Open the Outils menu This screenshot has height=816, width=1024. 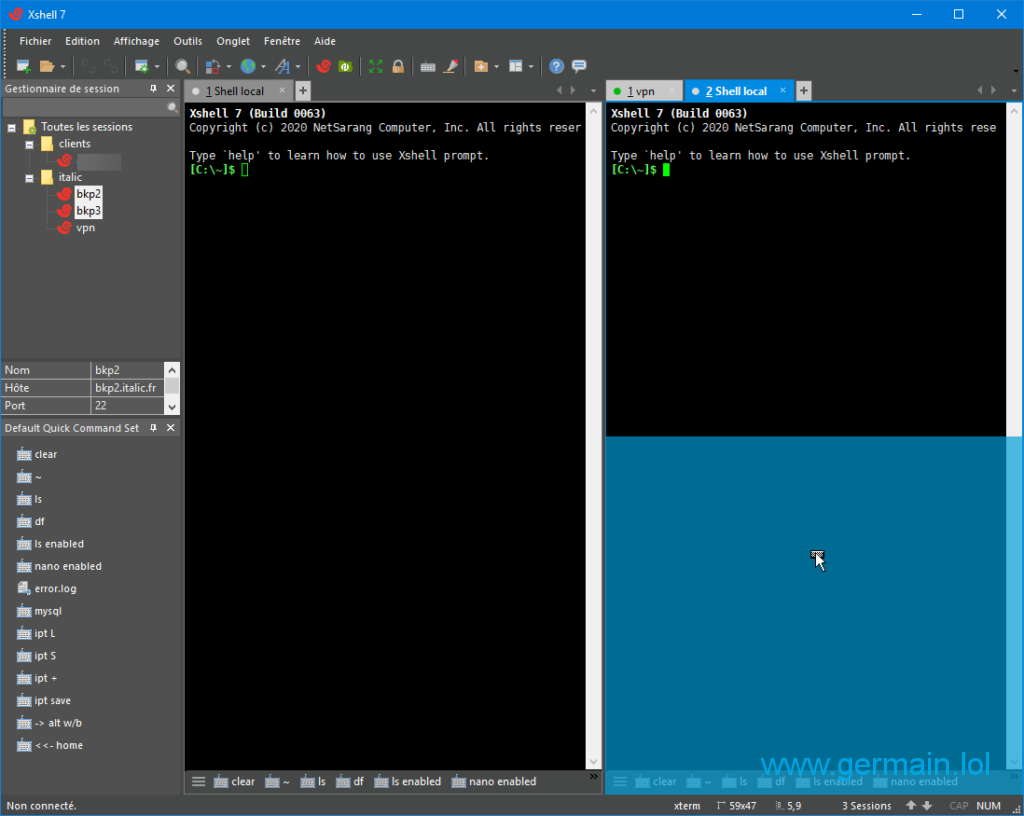click(x=187, y=41)
